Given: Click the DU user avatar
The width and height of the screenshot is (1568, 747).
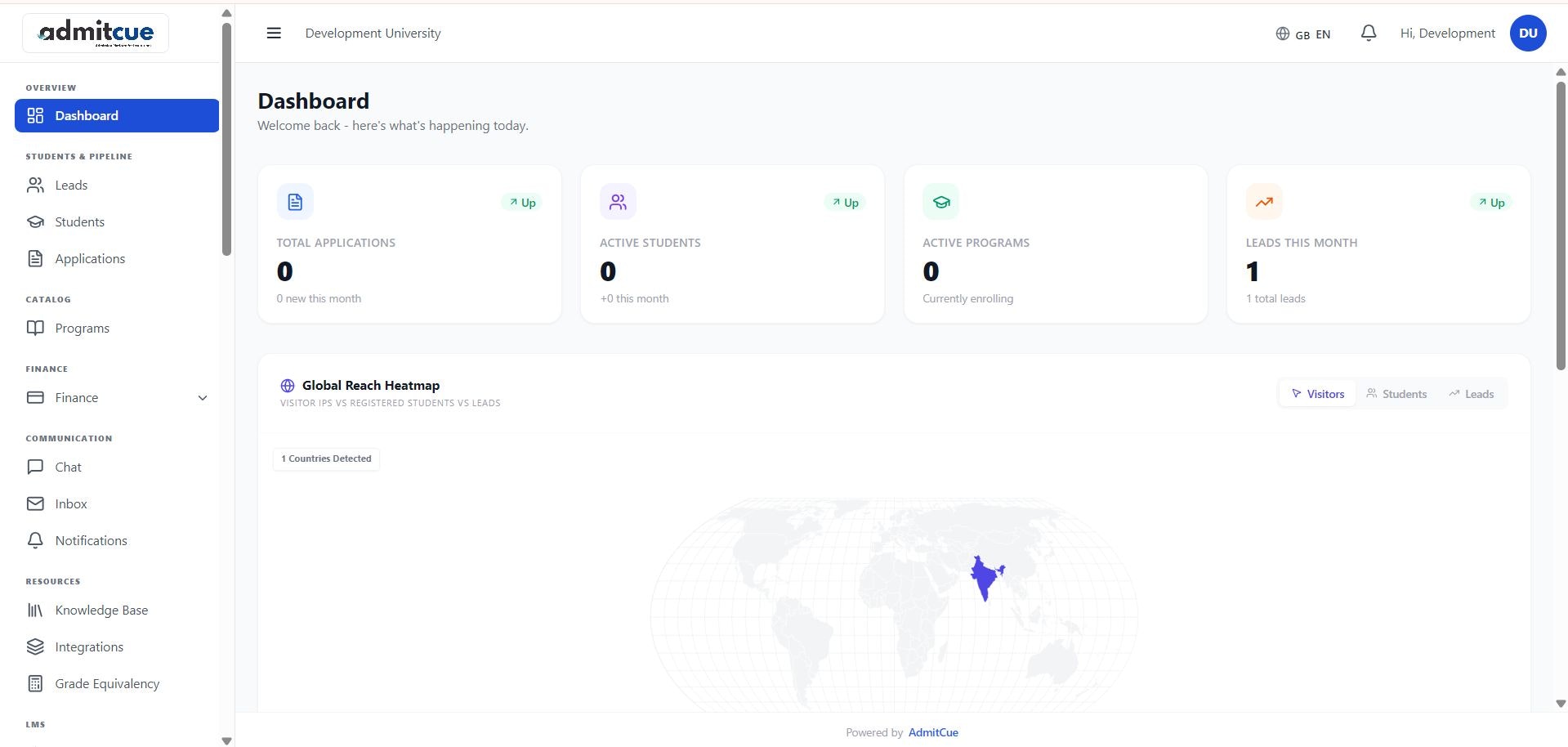Looking at the screenshot, I should pyautogui.click(x=1528, y=34).
